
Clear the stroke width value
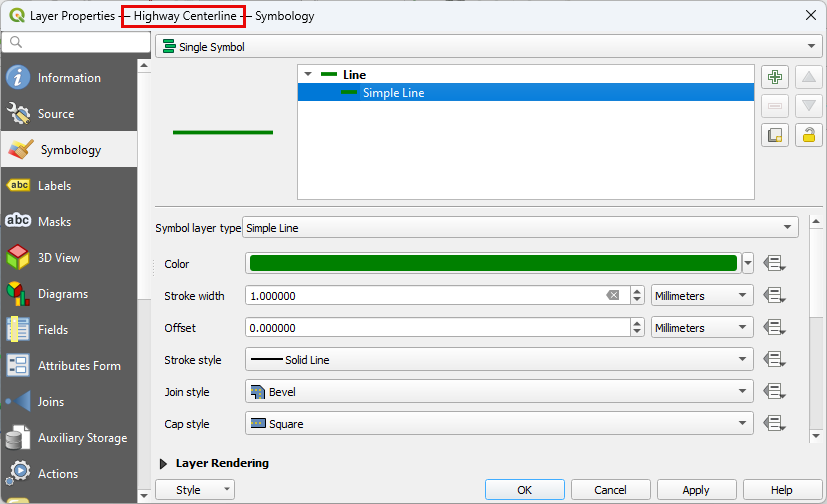[x=612, y=296]
